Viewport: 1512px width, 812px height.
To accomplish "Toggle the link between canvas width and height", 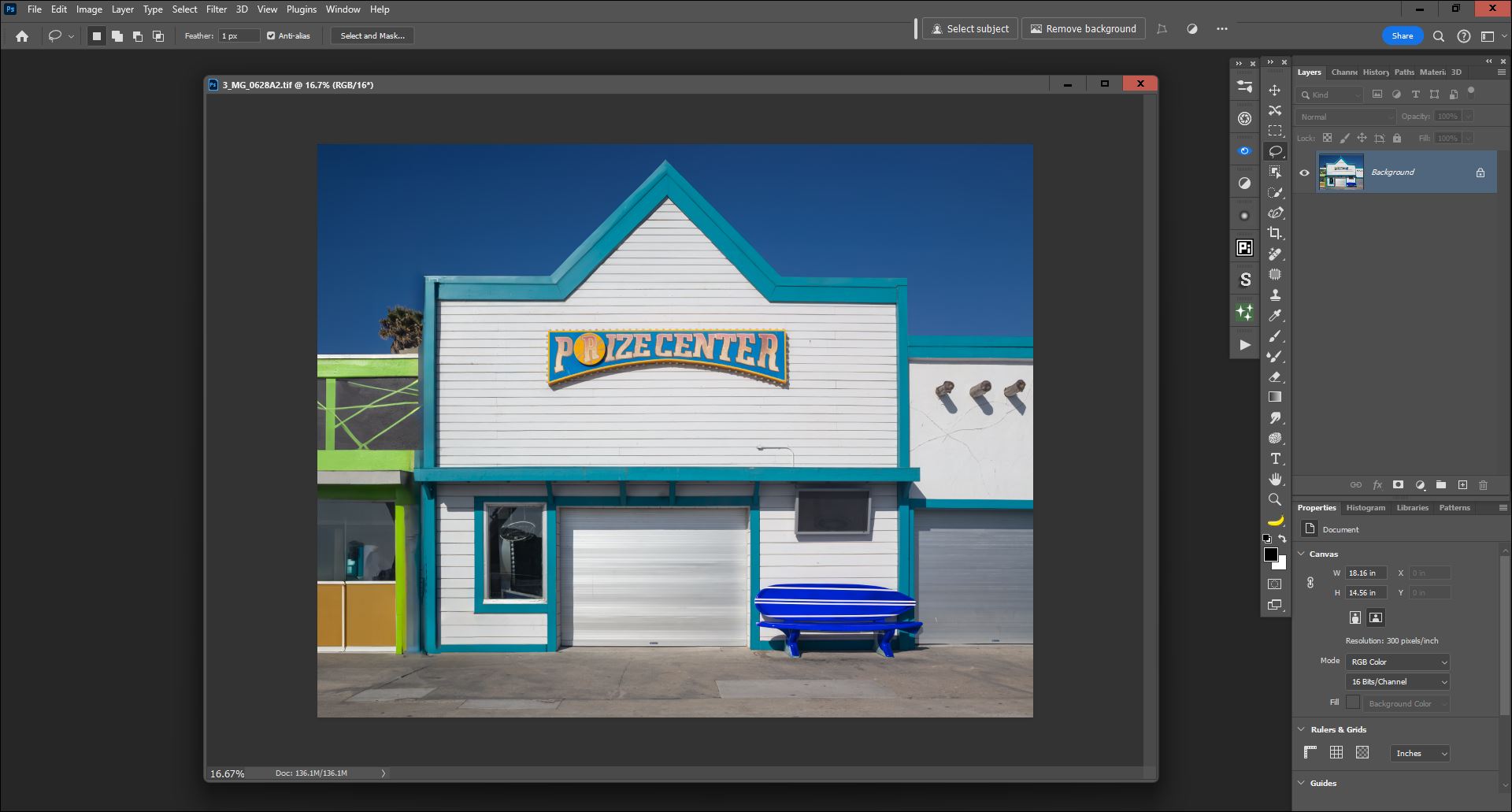I will click(x=1311, y=583).
